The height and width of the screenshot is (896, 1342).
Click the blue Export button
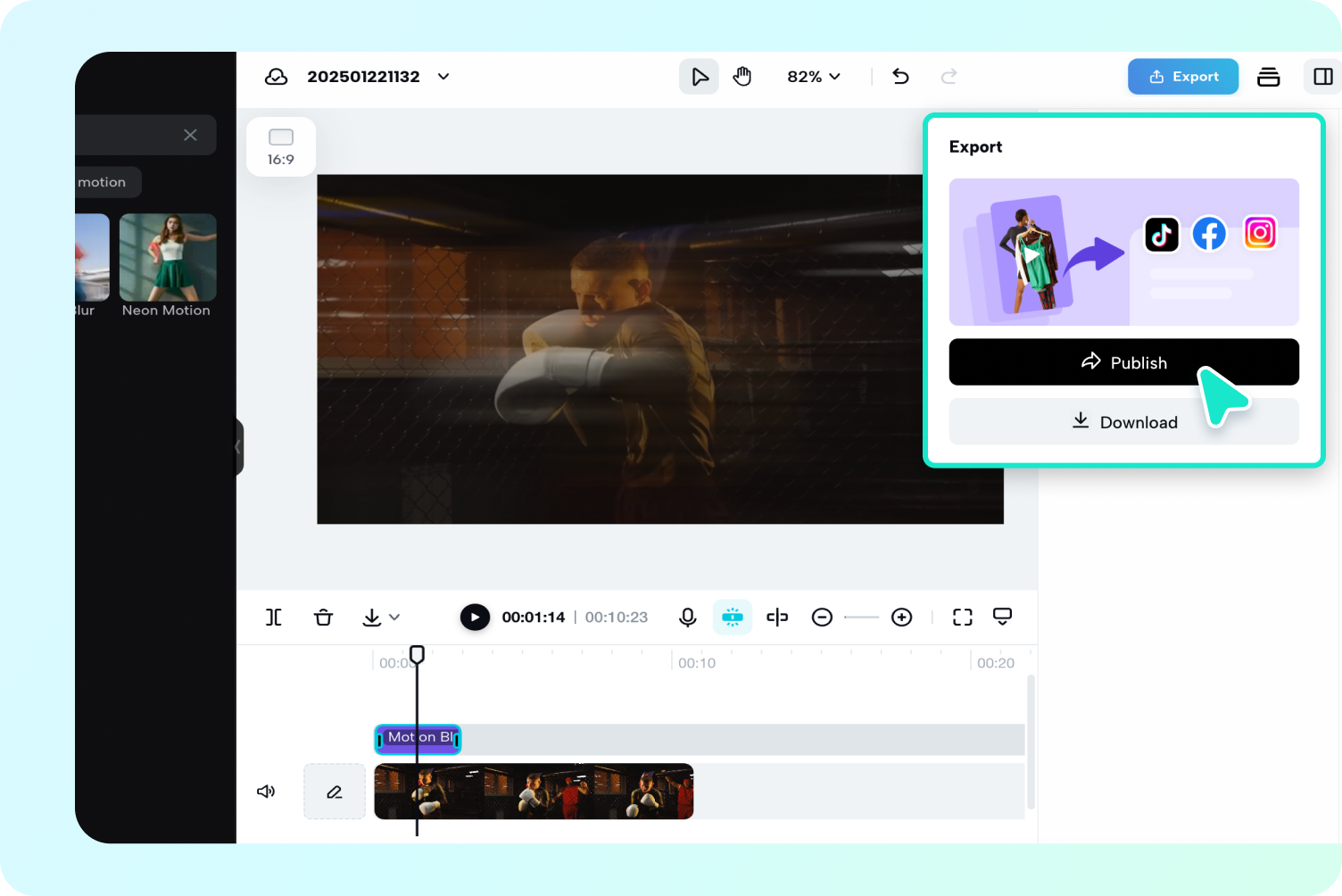click(1183, 77)
